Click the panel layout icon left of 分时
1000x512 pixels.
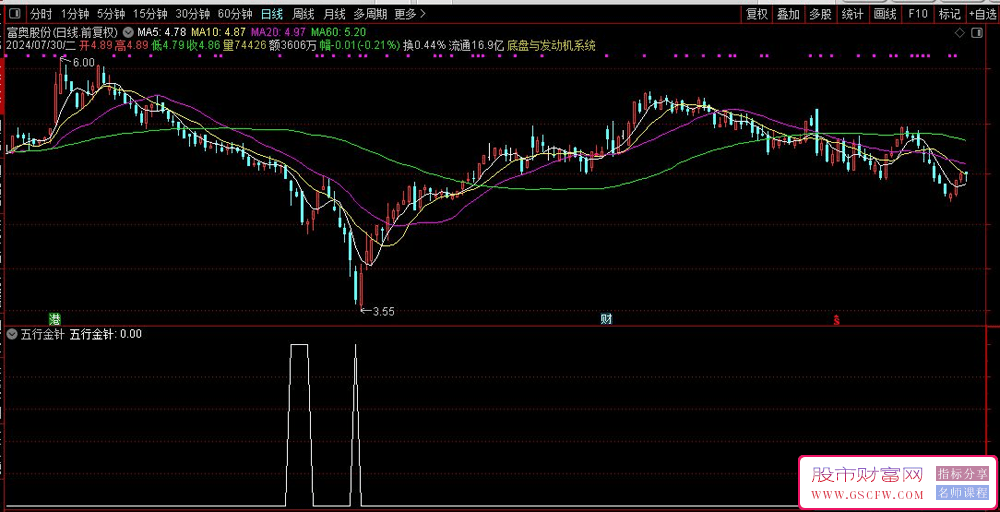pos(17,13)
